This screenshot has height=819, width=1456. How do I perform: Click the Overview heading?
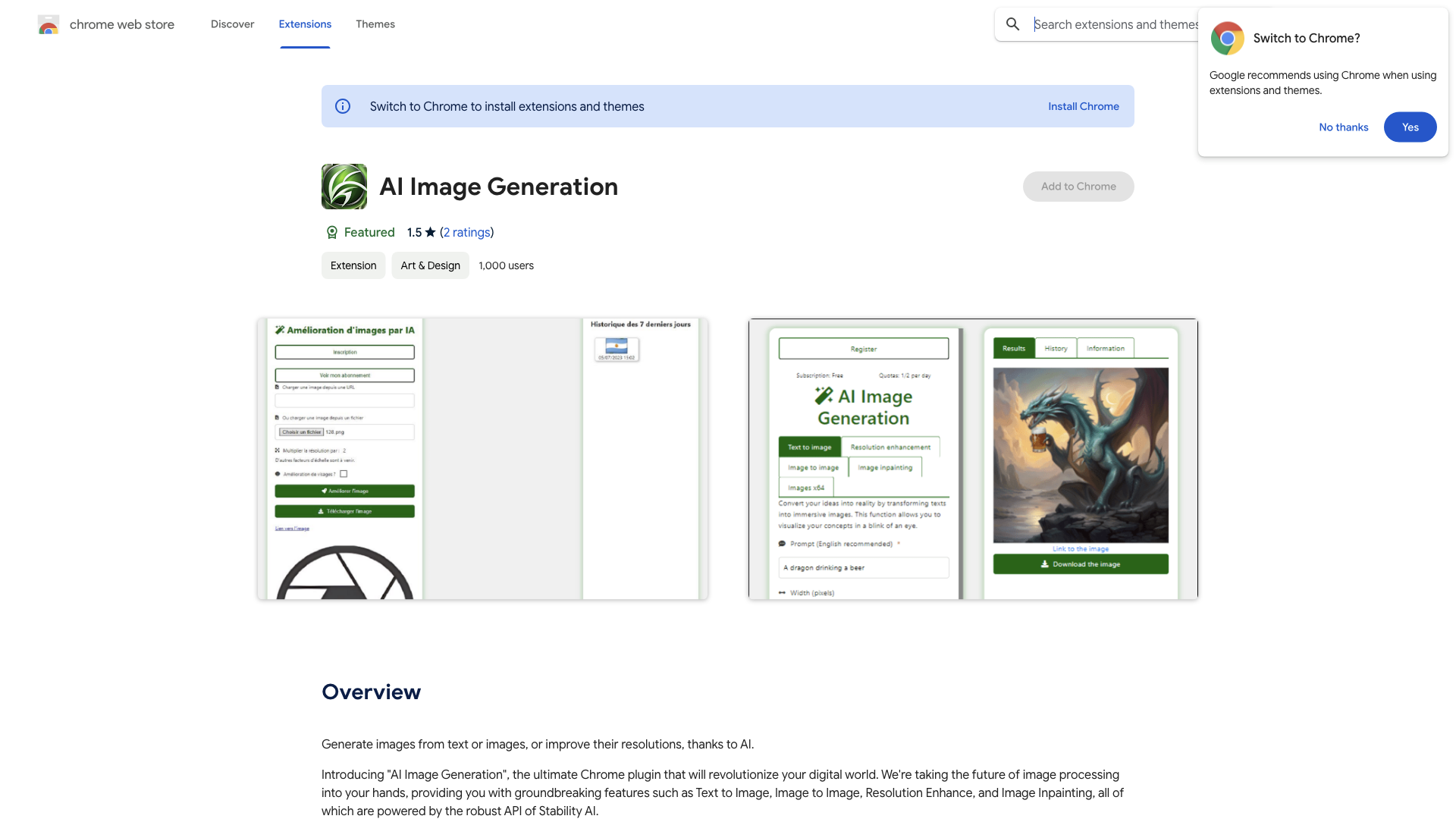(x=372, y=692)
